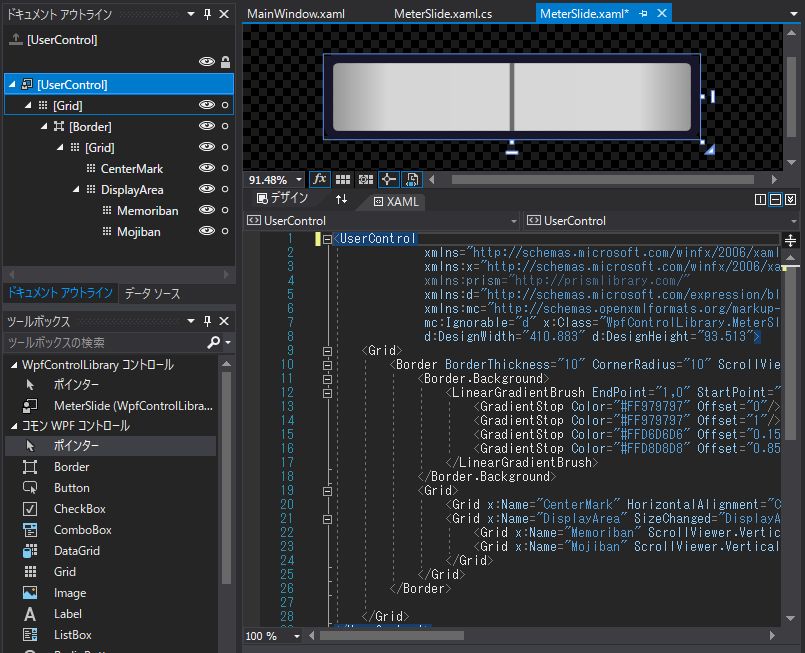The image size is (805, 653).
Task: Toggle visibility of [Border] element
Action: pos(206,126)
